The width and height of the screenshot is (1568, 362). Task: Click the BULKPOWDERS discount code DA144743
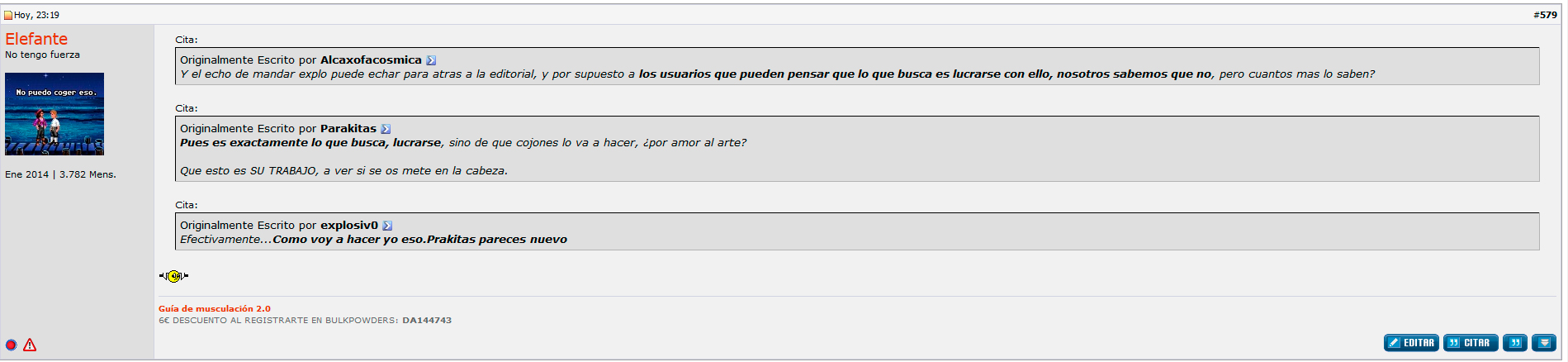click(x=427, y=321)
